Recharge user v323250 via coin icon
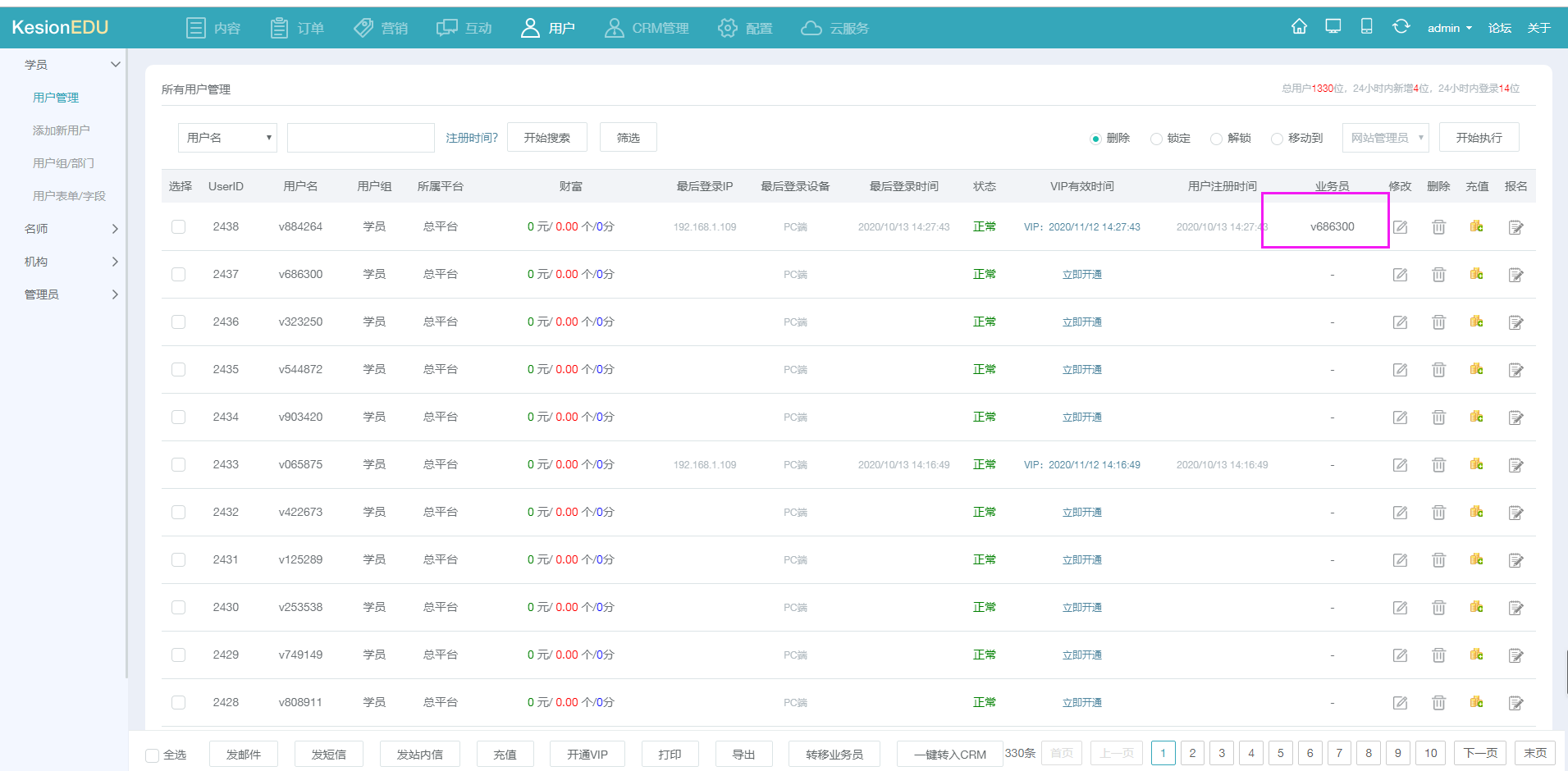 click(x=1476, y=322)
